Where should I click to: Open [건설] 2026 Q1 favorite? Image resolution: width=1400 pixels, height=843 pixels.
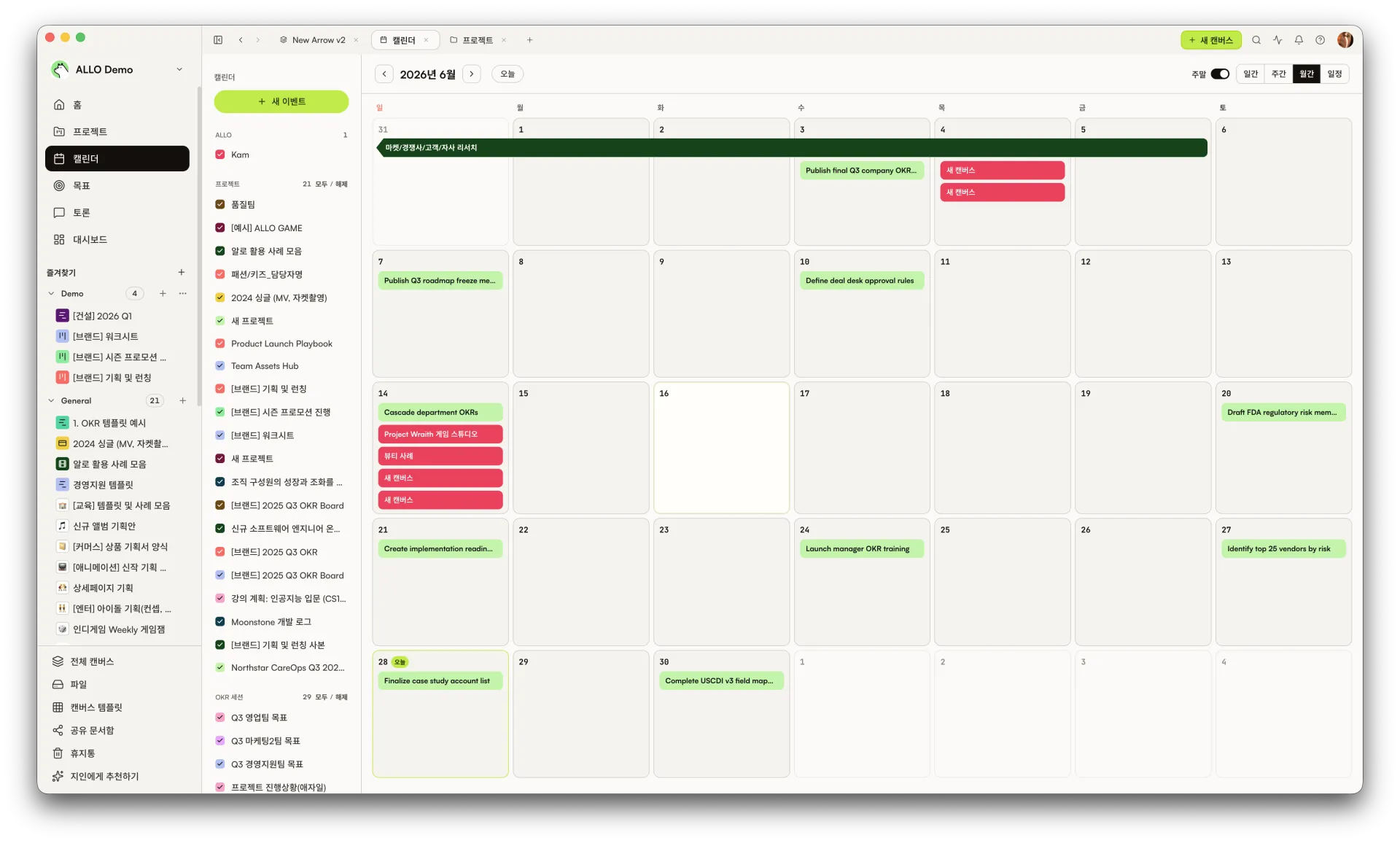tap(102, 316)
